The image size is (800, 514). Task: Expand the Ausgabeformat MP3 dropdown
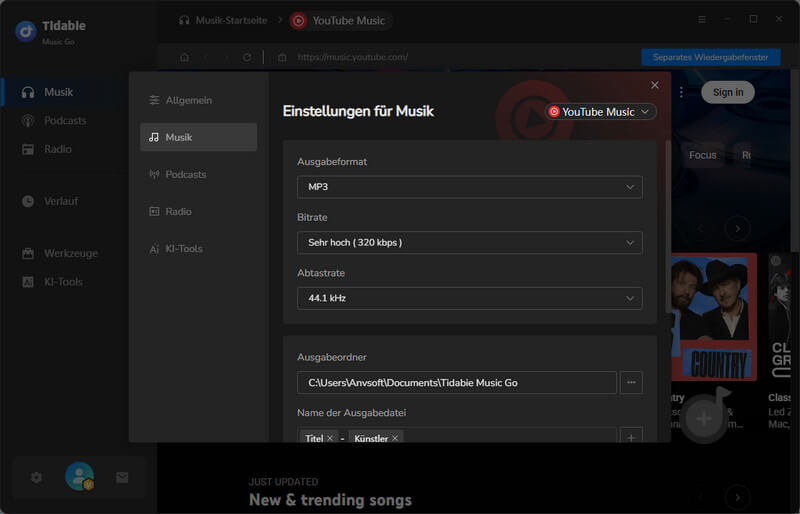(x=469, y=187)
